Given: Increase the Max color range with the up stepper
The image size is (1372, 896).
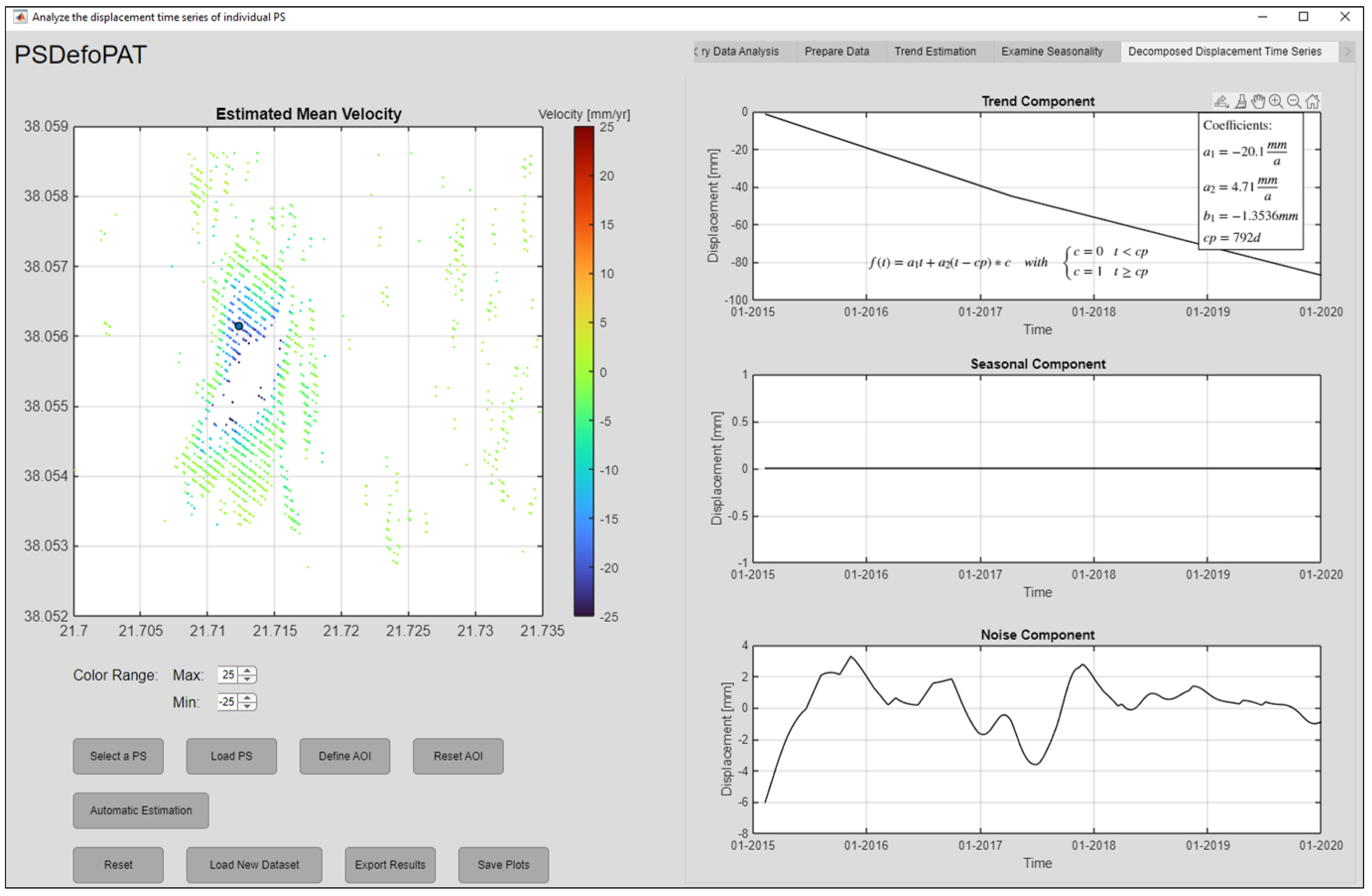Looking at the screenshot, I should click(247, 671).
